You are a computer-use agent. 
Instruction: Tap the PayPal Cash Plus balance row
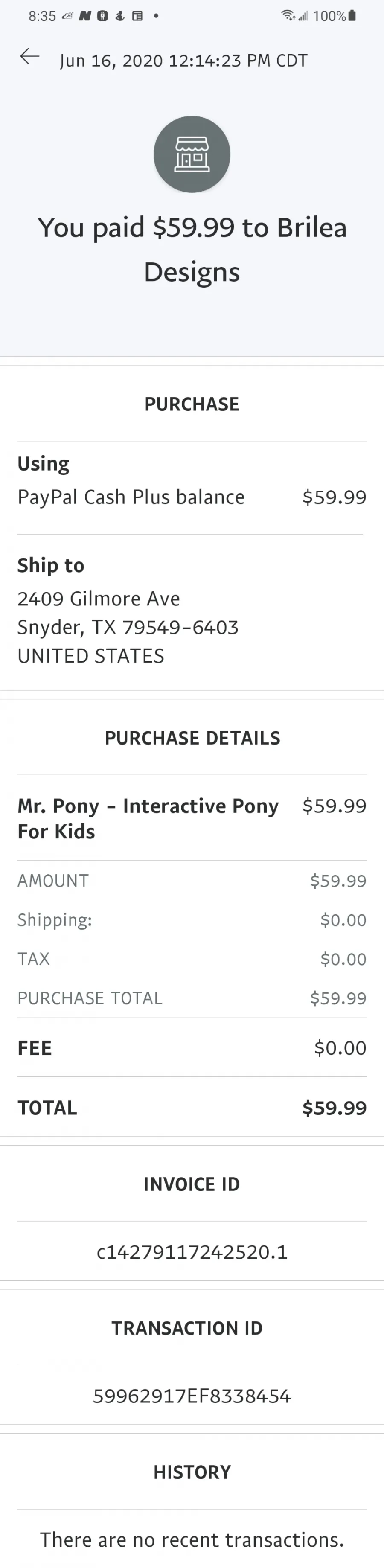(x=192, y=497)
